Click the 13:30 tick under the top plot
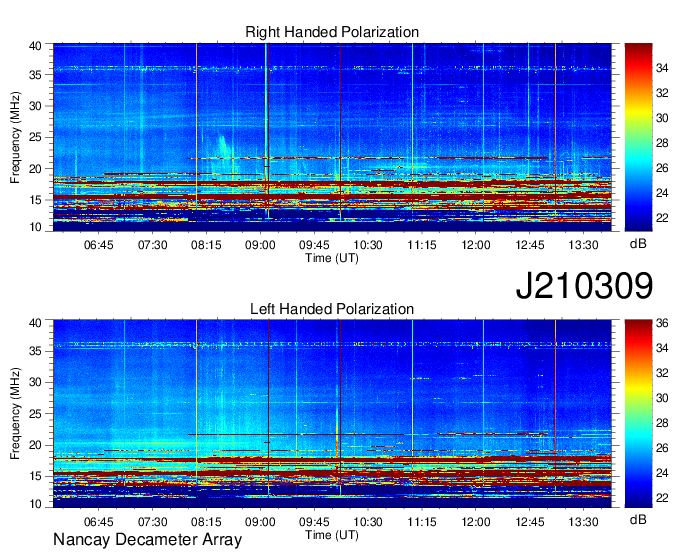Viewport: 680px width, 552px height. 583,245
